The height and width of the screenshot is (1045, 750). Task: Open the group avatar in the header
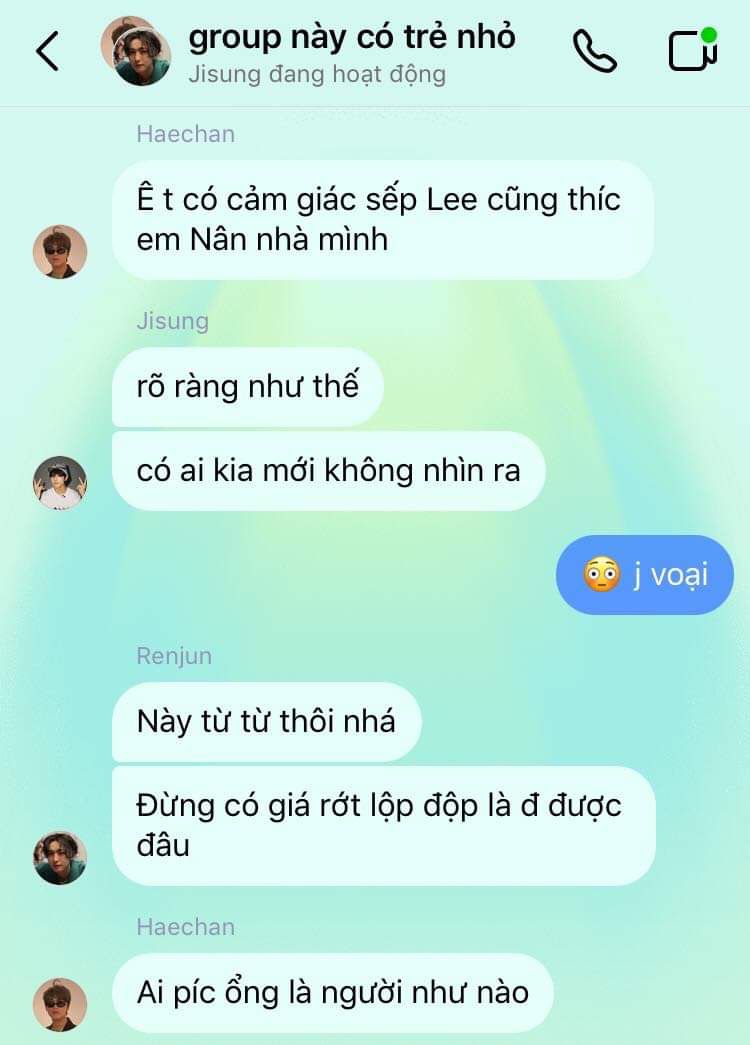[x=136, y=51]
